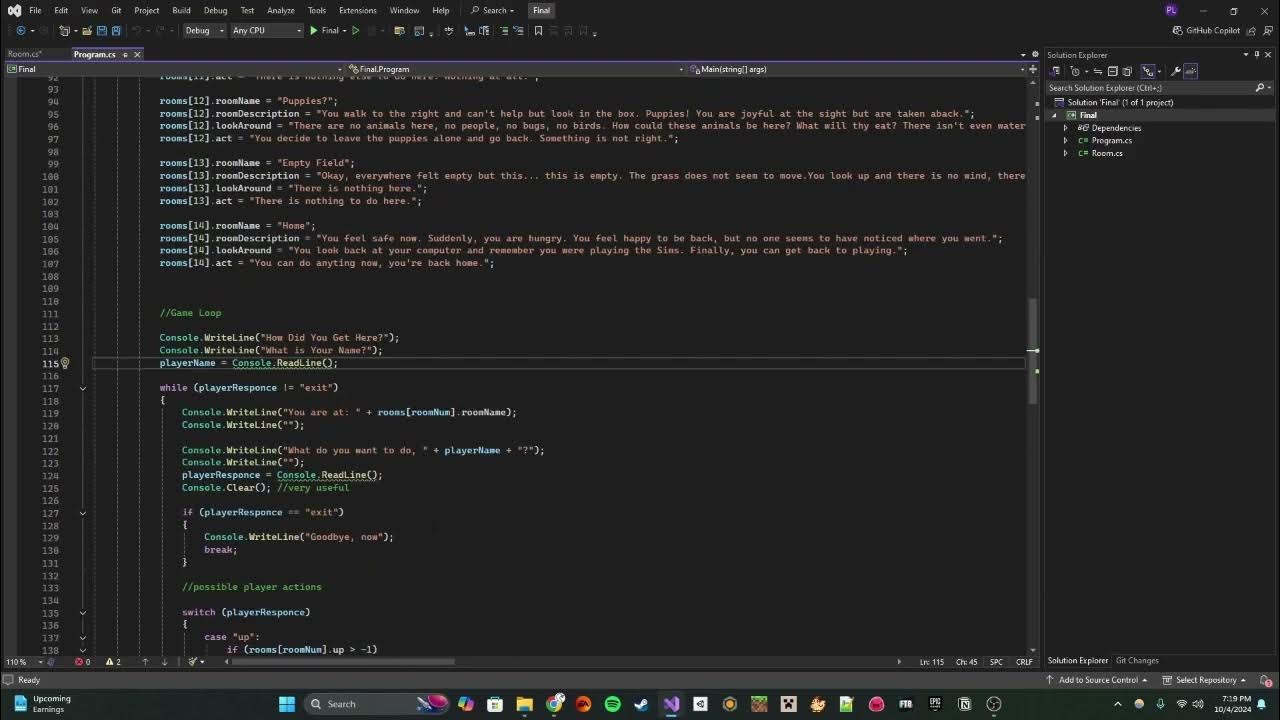Collapse the while loop at line 117
Image resolution: width=1280 pixels, height=720 pixels.
point(83,388)
